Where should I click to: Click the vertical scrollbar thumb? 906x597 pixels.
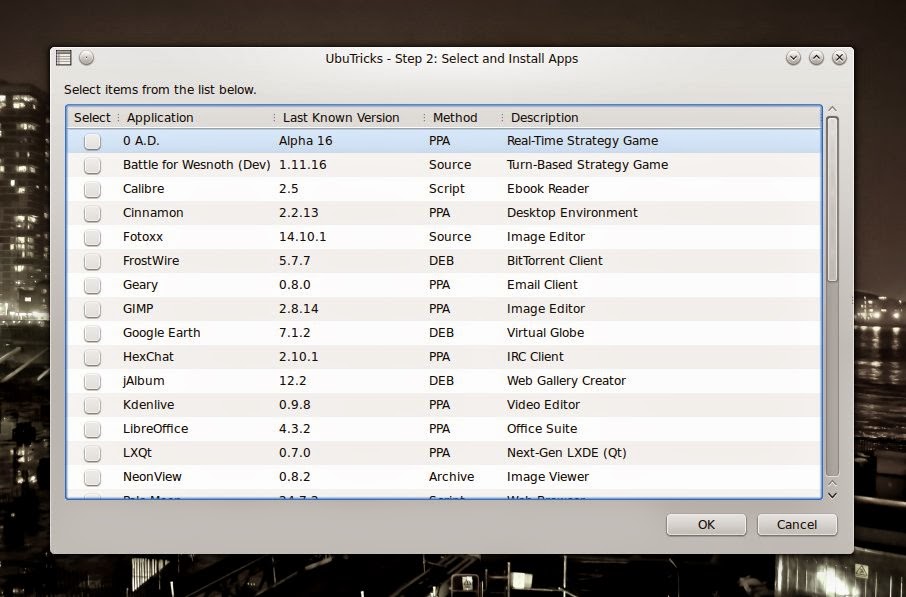point(832,199)
